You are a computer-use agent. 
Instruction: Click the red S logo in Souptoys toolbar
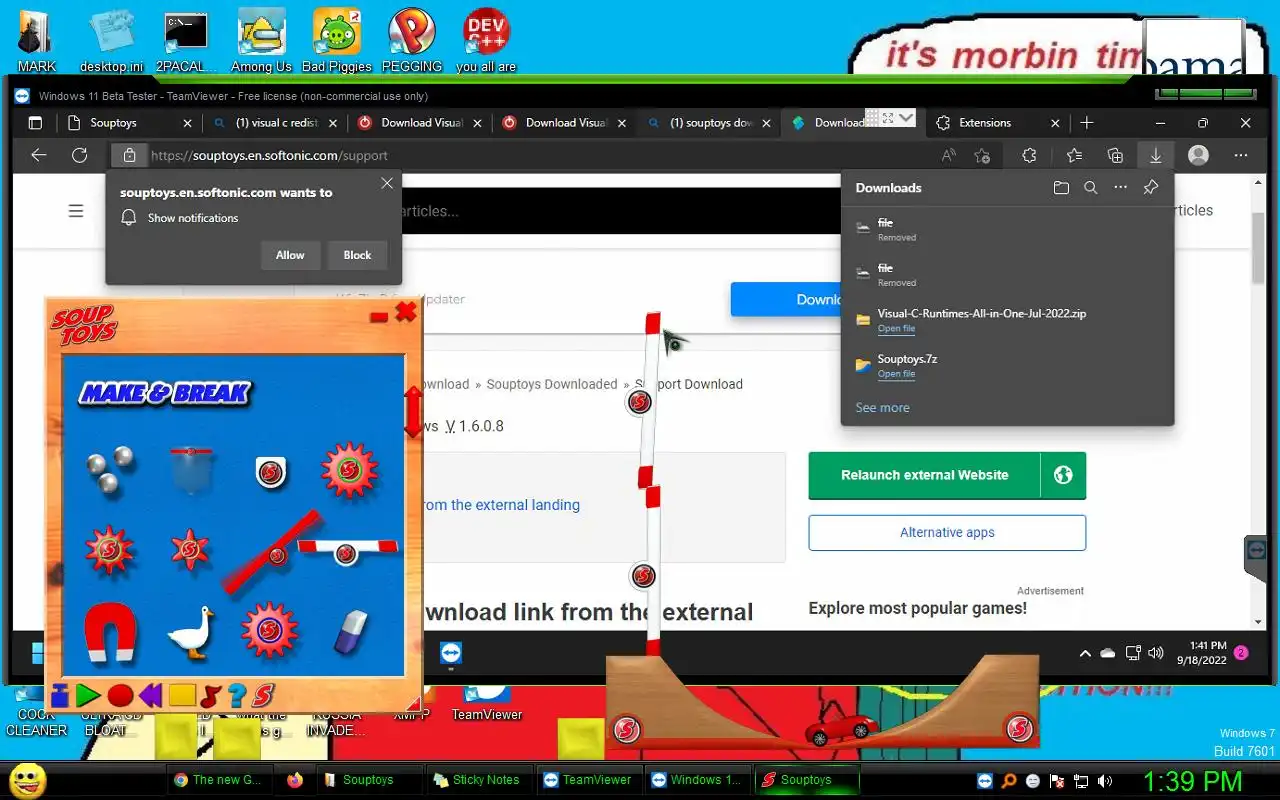tap(263, 694)
